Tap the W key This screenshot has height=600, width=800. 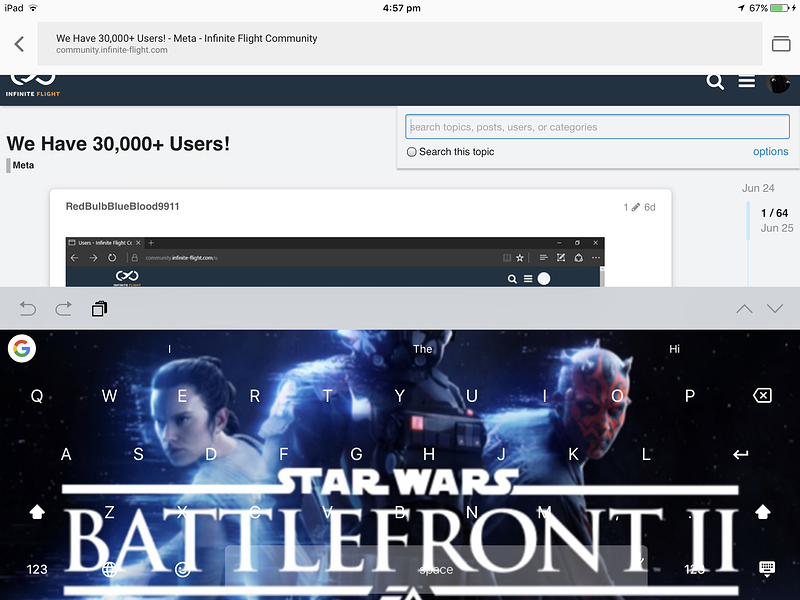click(x=109, y=395)
